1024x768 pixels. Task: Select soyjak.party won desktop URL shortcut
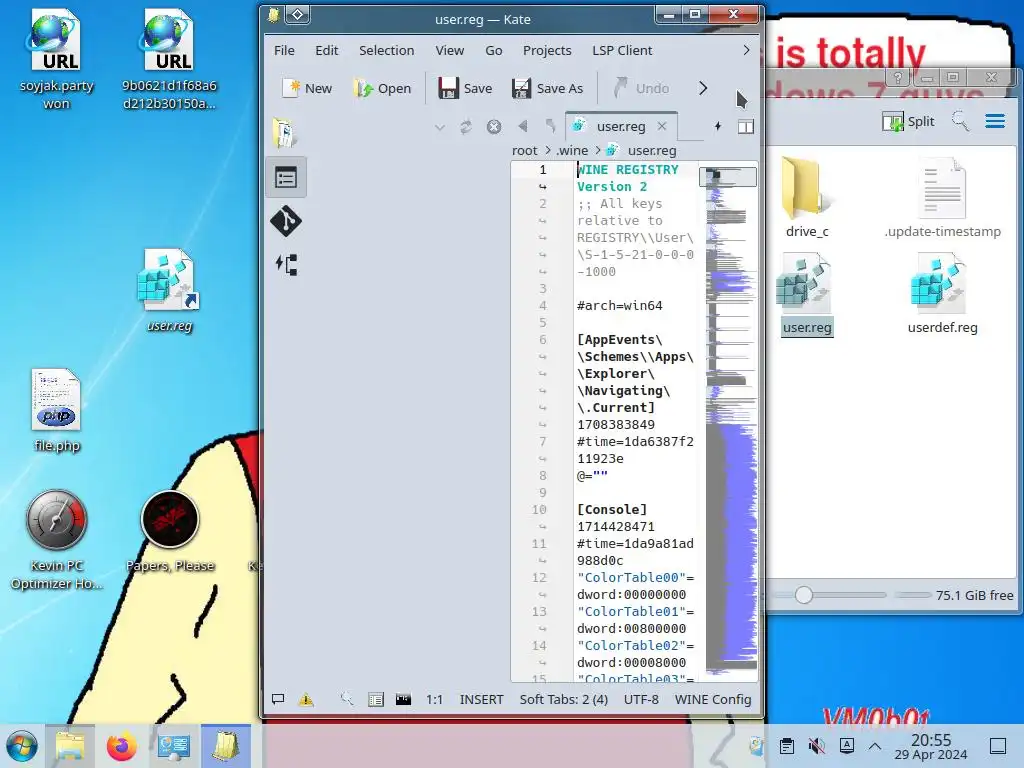pos(56,60)
